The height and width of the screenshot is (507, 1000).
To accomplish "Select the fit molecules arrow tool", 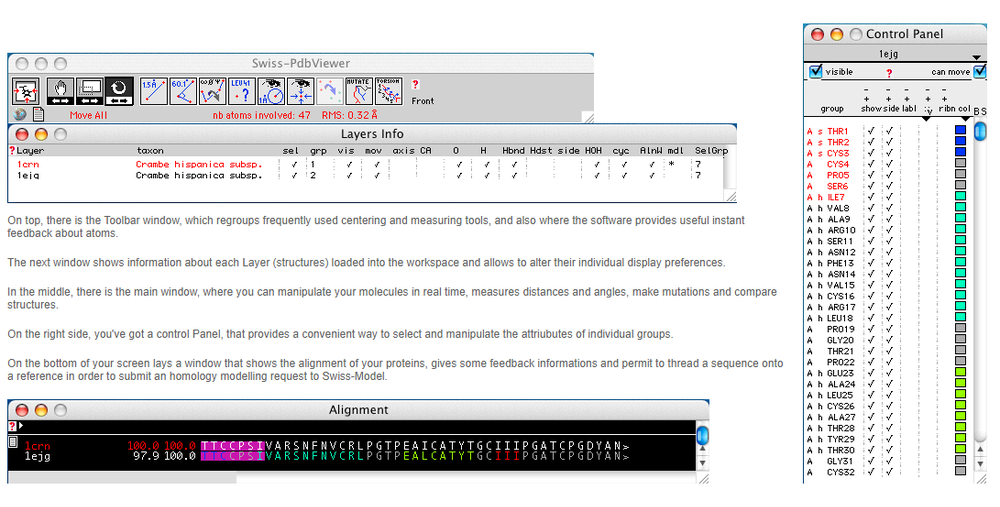I will pos(330,91).
